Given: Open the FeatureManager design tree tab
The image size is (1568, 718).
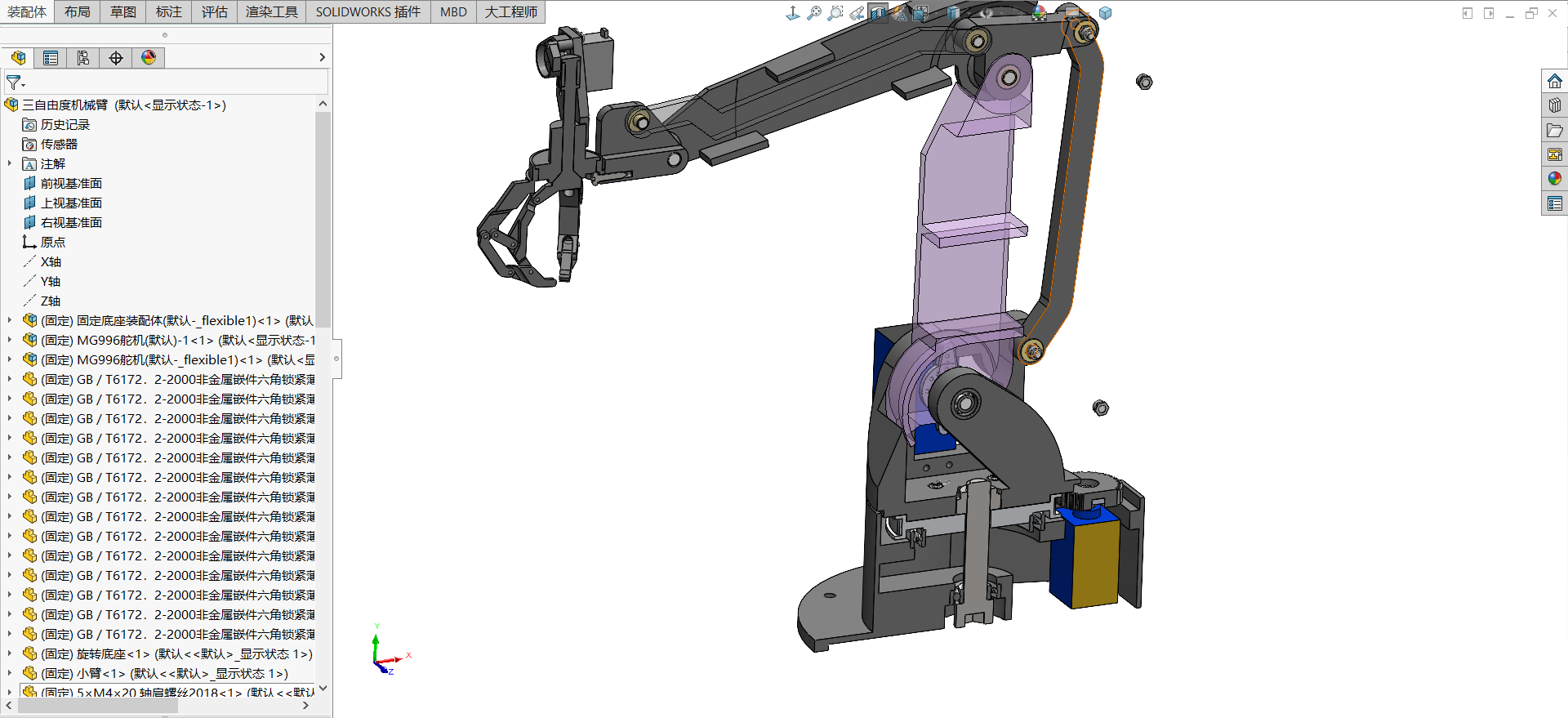Looking at the screenshot, I should tap(18, 58).
